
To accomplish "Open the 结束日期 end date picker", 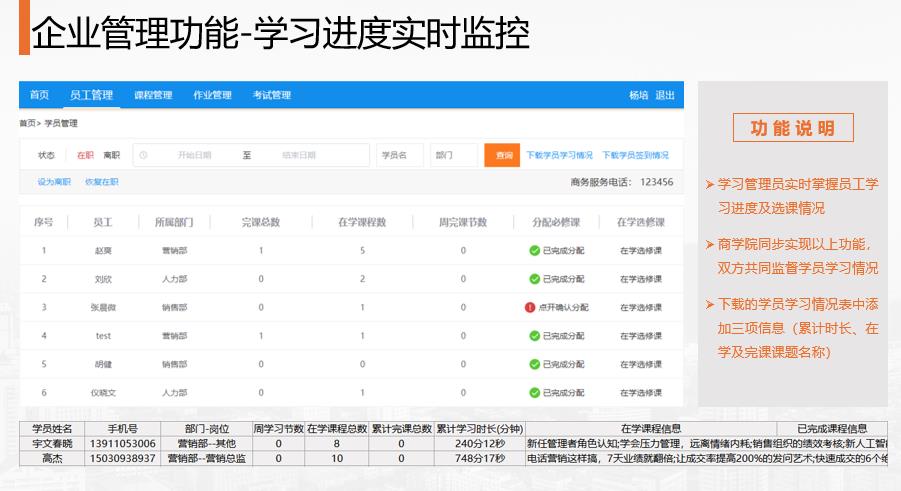I will (x=299, y=155).
